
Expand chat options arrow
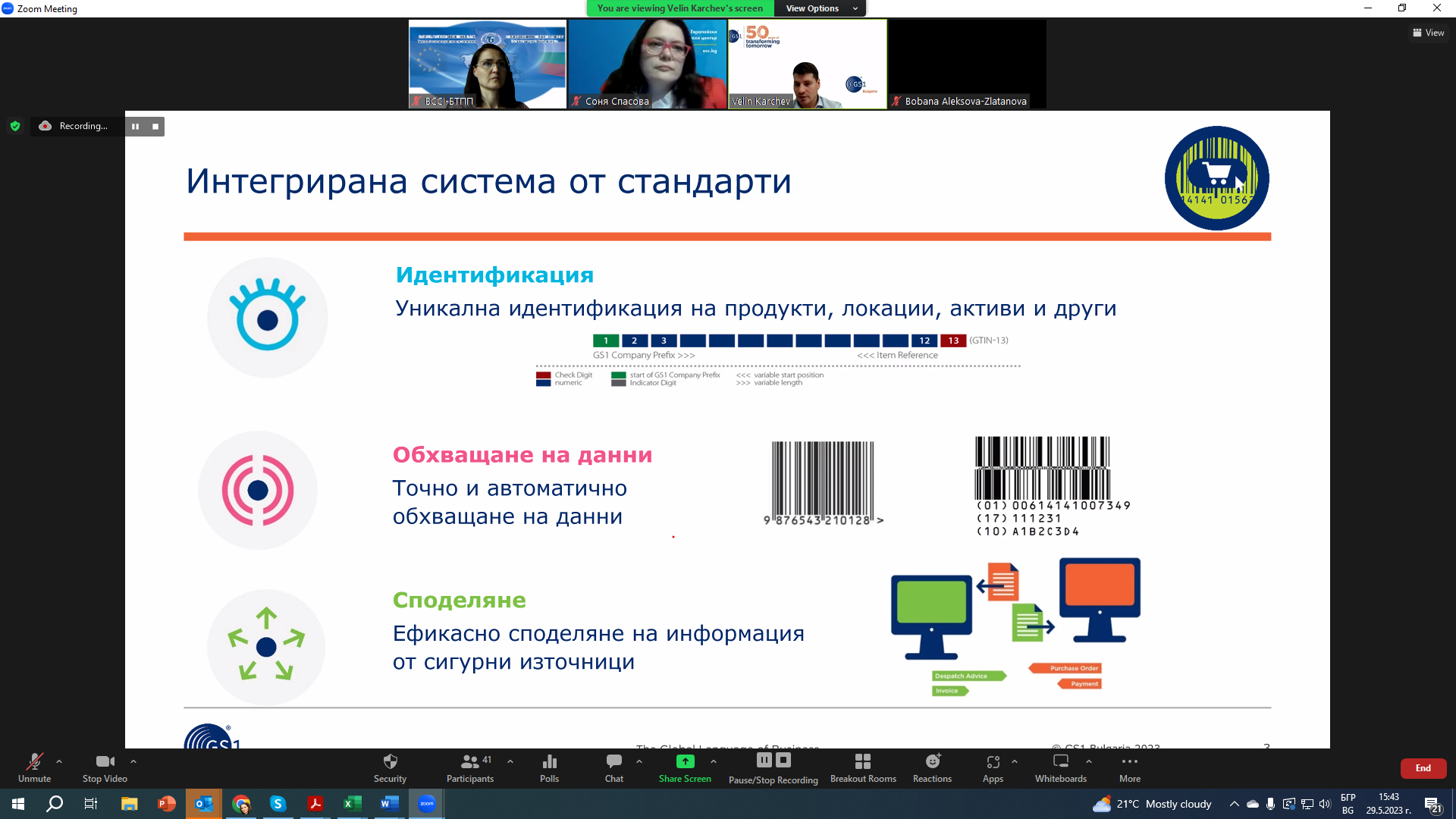click(x=639, y=761)
